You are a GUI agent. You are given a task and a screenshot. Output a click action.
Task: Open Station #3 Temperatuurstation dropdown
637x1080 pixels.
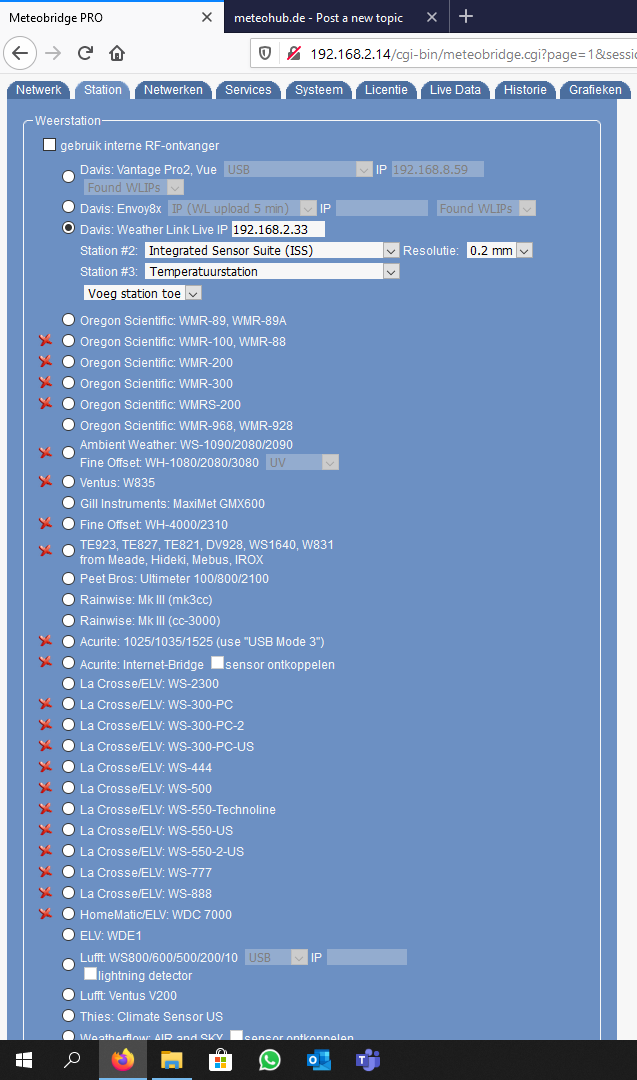pos(272,271)
